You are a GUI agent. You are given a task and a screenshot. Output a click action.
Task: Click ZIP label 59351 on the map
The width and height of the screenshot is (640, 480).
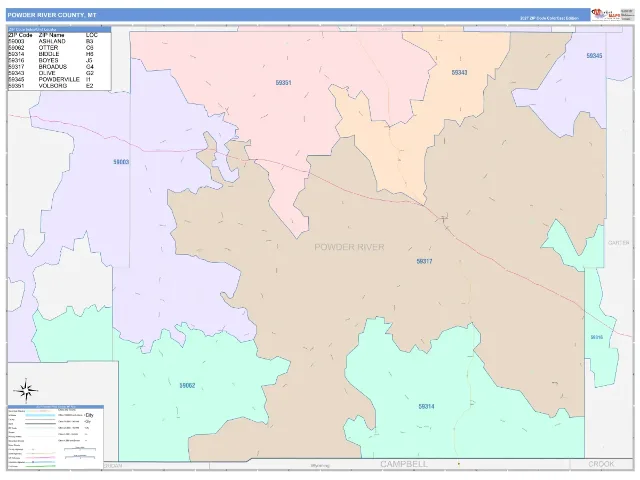(x=283, y=83)
